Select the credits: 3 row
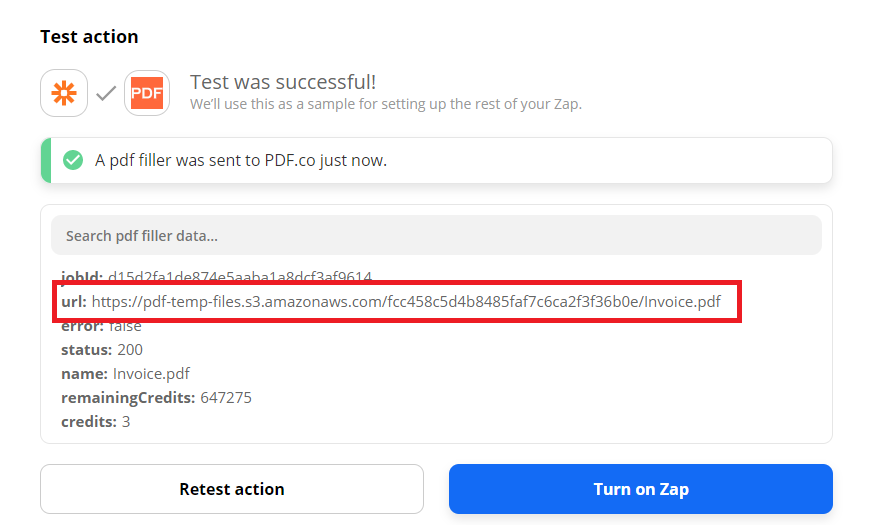 (x=95, y=421)
